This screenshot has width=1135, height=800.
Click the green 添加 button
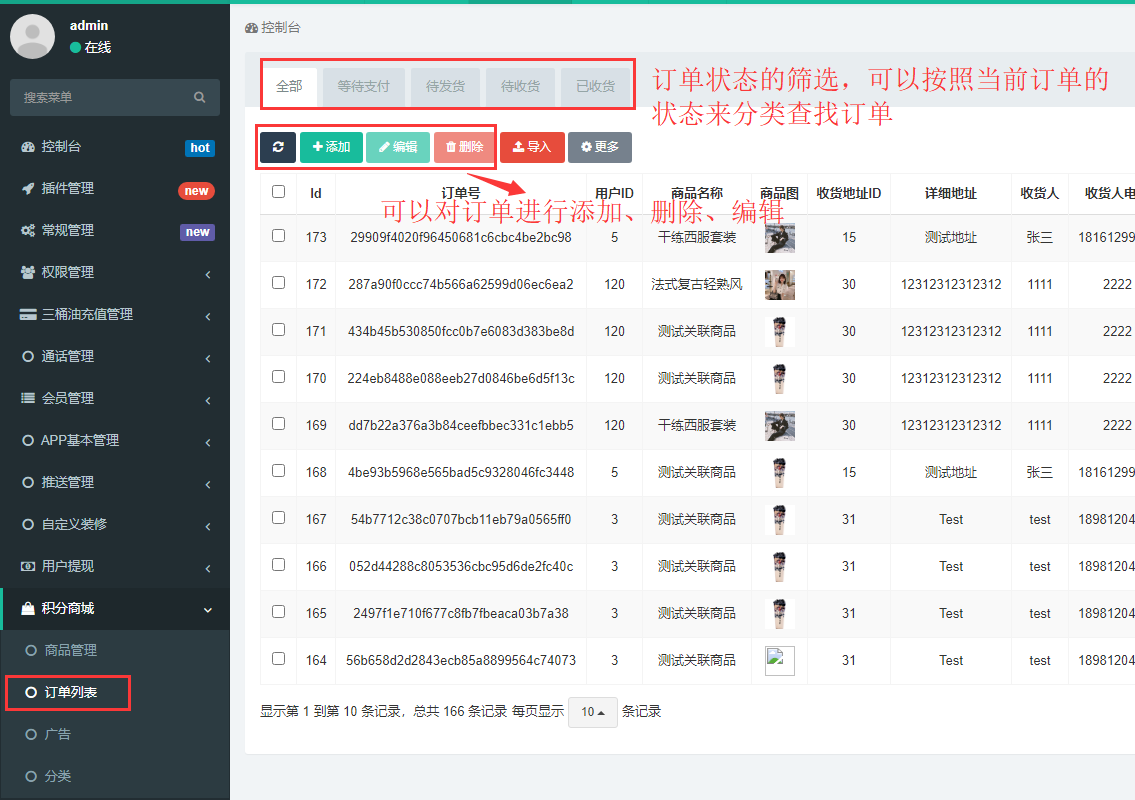tap(331, 147)
